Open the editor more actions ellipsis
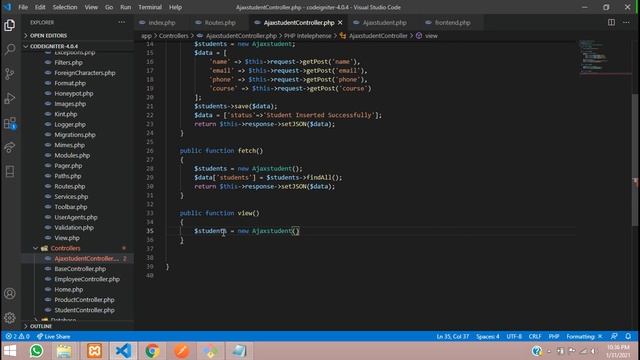The image size is (640, 360). (626, 22)
